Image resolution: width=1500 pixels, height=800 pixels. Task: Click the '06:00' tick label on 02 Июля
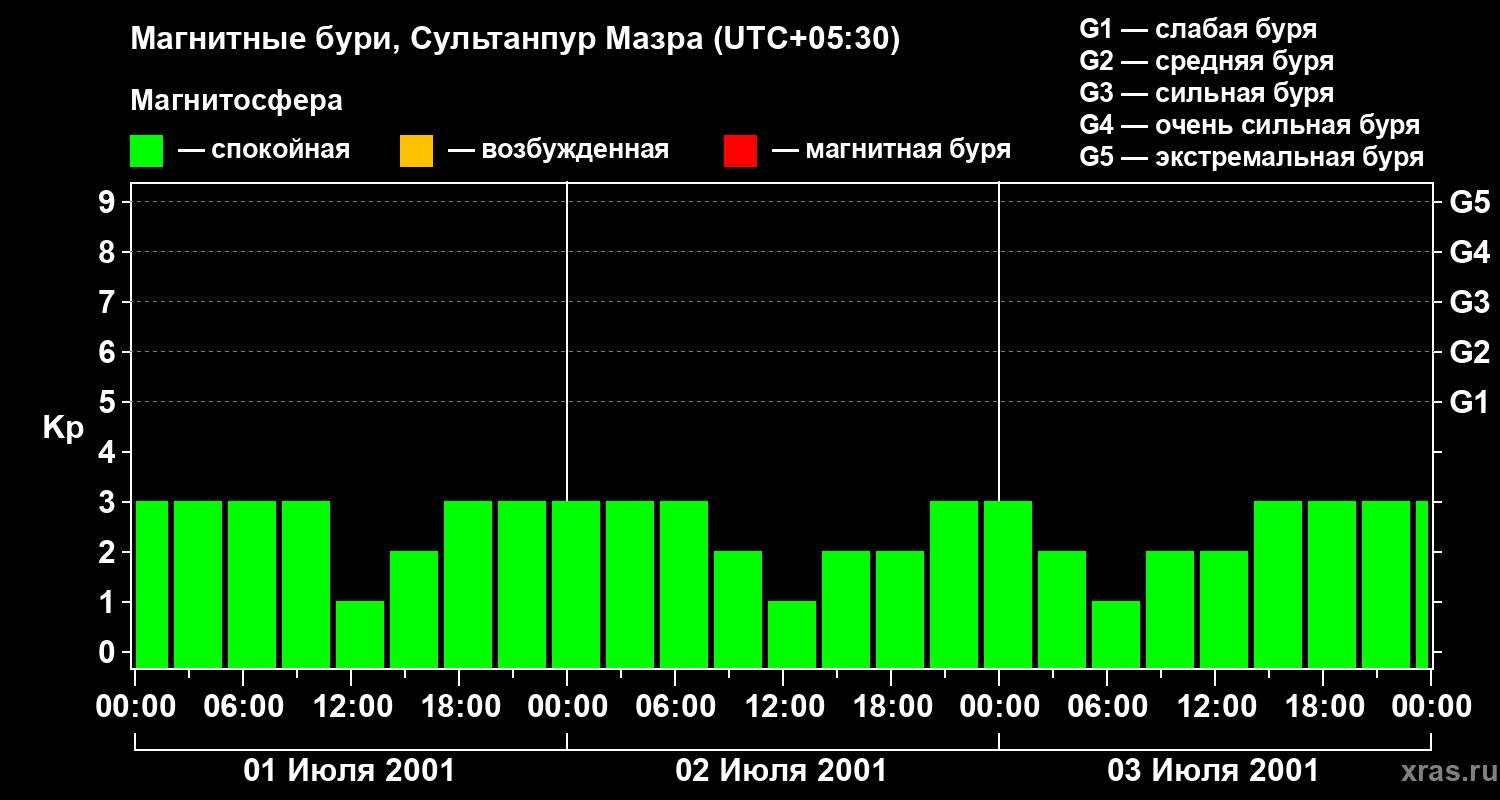[675, 707]
